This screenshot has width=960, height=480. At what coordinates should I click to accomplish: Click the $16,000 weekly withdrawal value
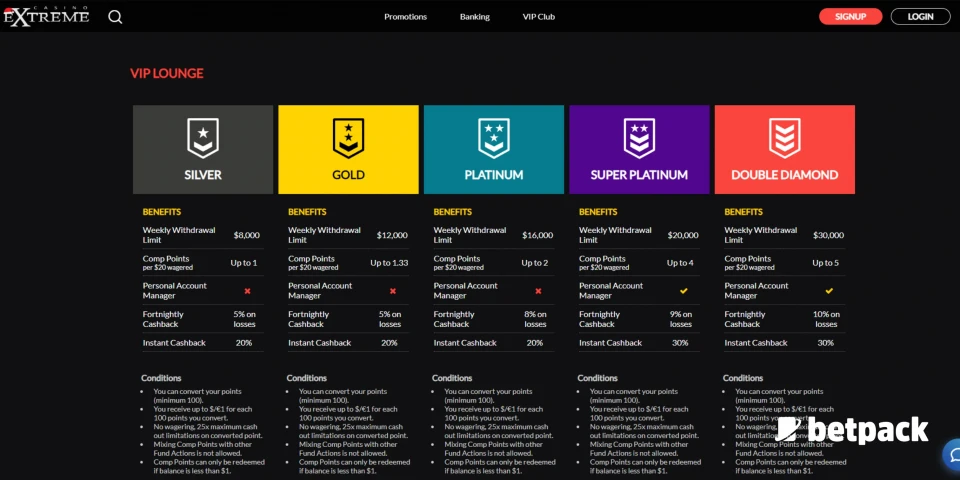tap(538, 235)
